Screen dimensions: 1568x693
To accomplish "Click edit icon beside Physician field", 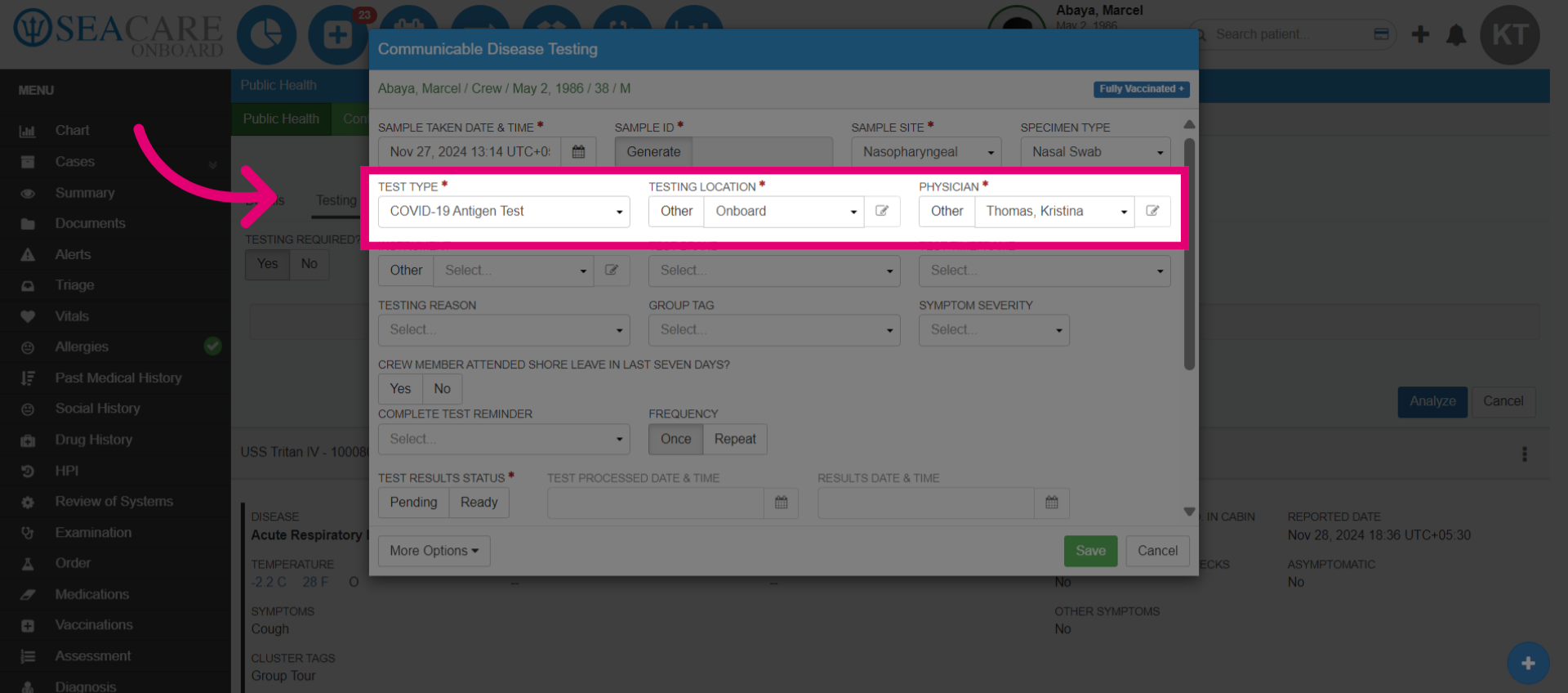I will coord(1152,212).
